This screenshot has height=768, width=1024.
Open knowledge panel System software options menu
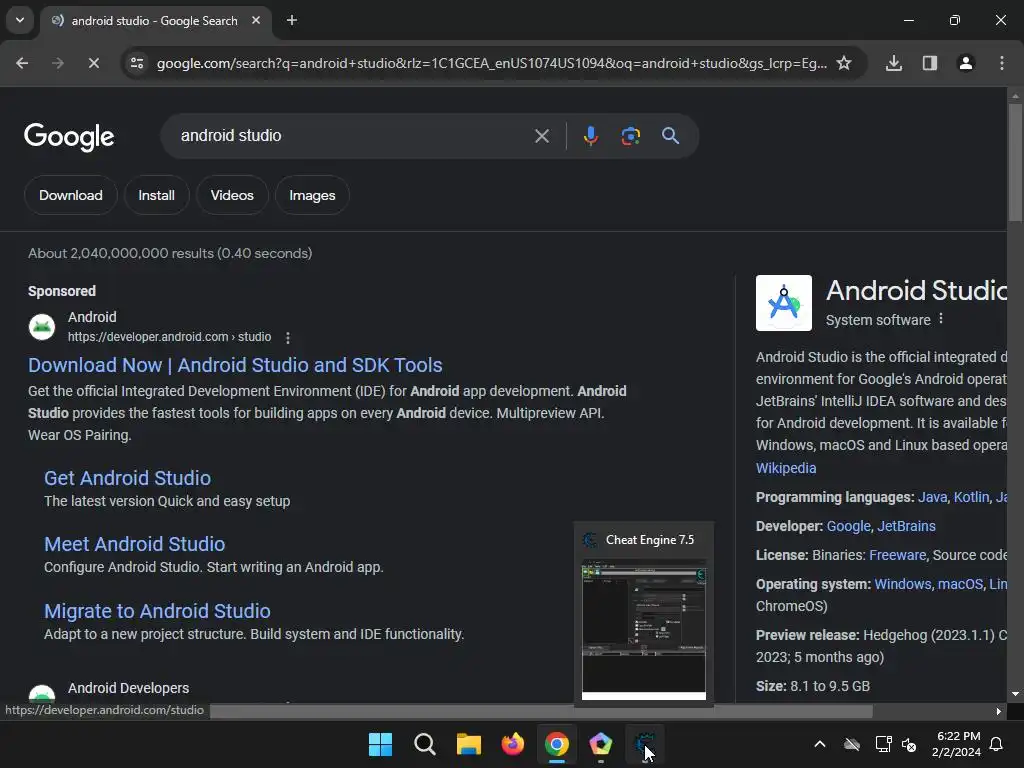click(x=940, y=319)
